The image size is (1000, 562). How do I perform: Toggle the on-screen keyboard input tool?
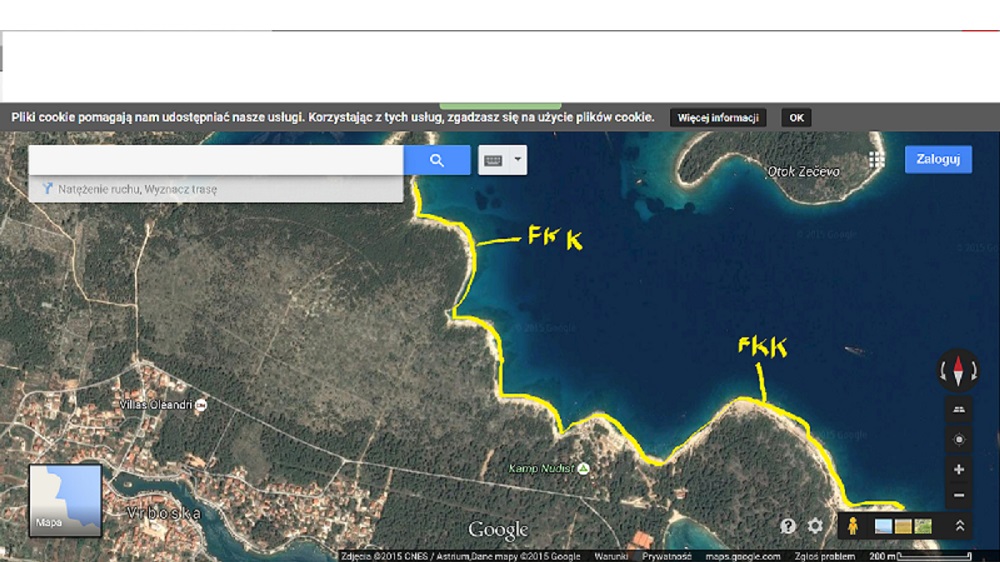pos(493,160)
